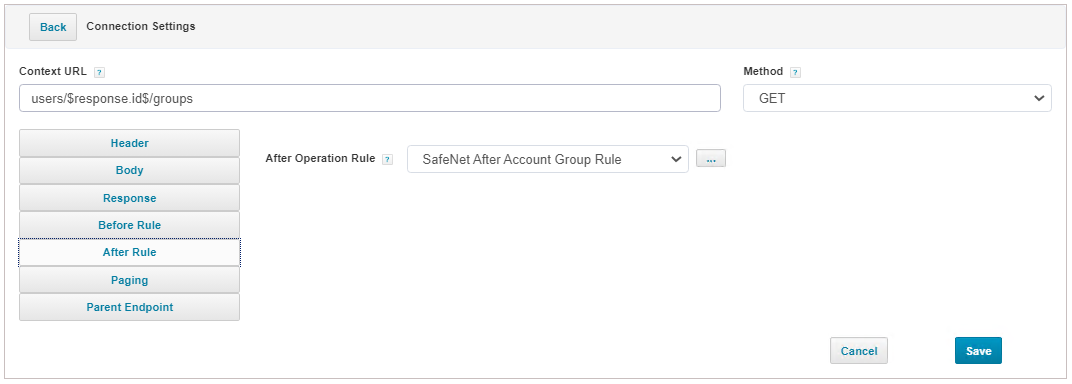This screenshot has height=384, width=1072.
Task: Switch to the Header tab
Action: tap(129, 143)
